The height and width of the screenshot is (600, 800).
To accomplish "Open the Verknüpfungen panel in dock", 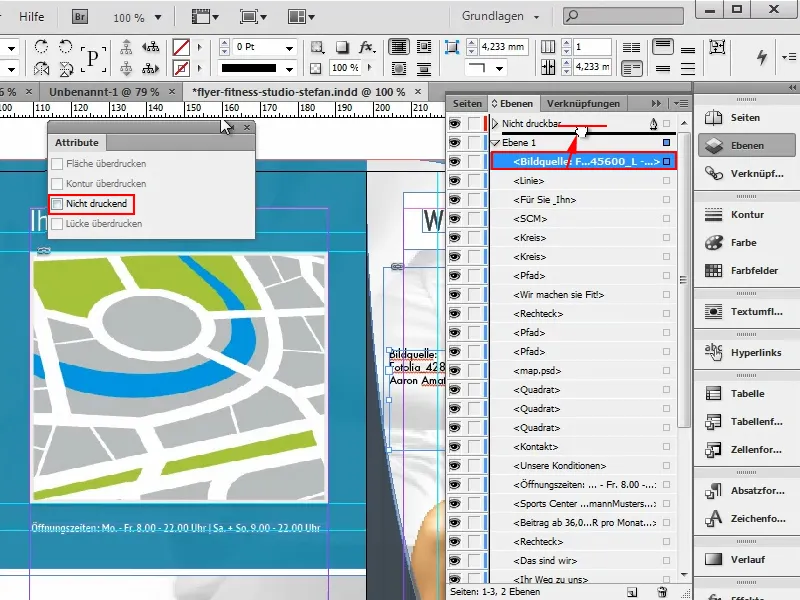I will [745, 173].
